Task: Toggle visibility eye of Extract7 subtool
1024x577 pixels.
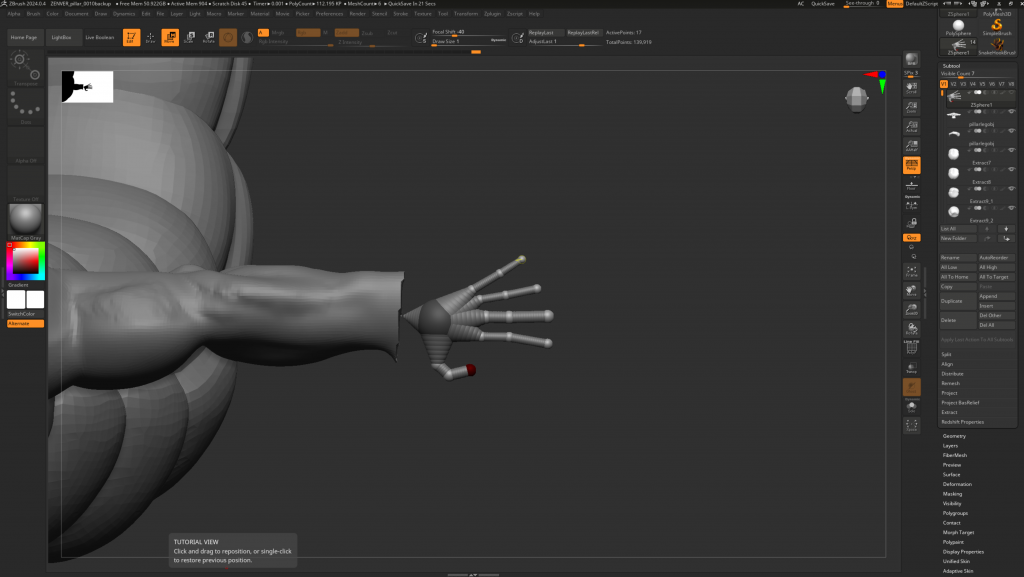Action: 1012,150
